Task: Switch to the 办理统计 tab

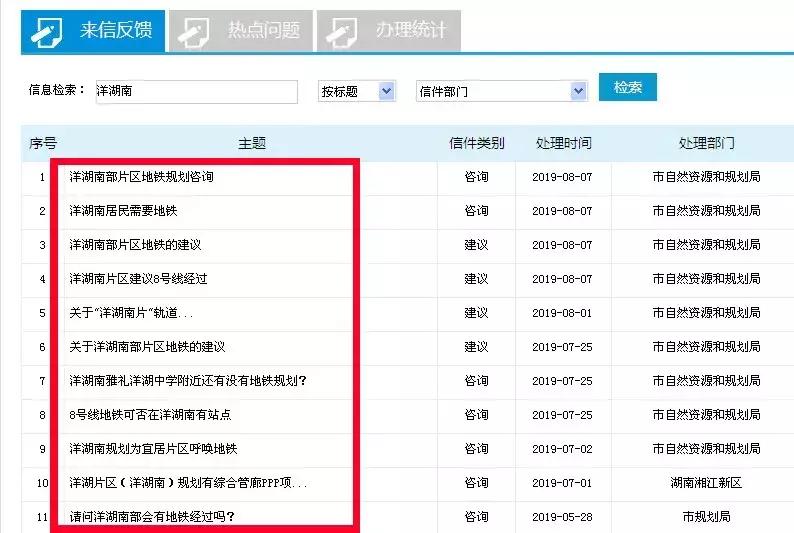Action: 388,31
